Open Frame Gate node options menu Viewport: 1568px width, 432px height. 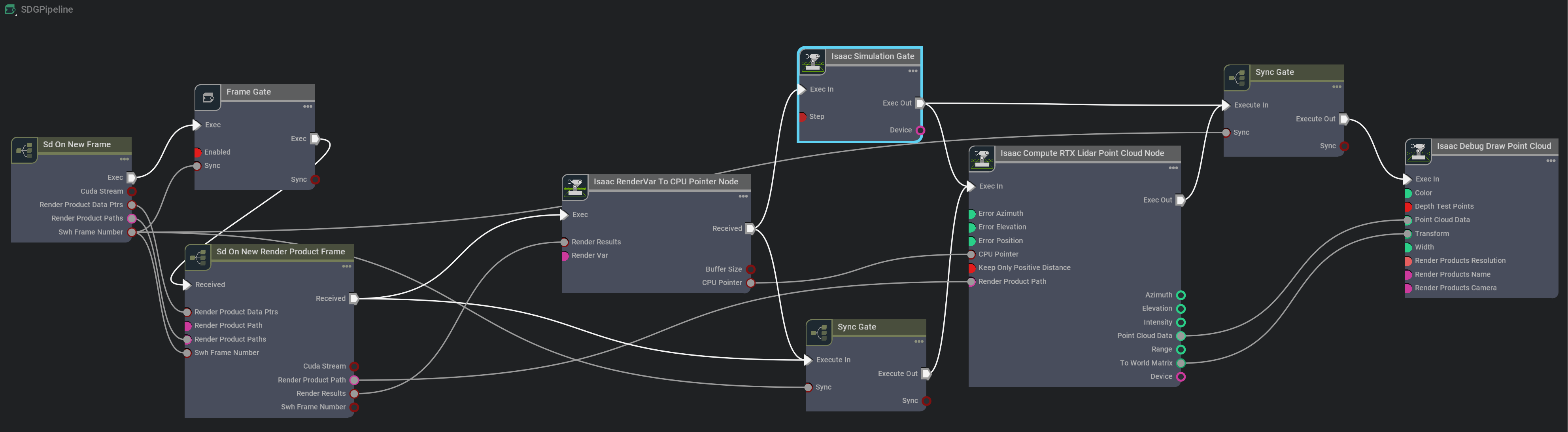coord(308,107)
